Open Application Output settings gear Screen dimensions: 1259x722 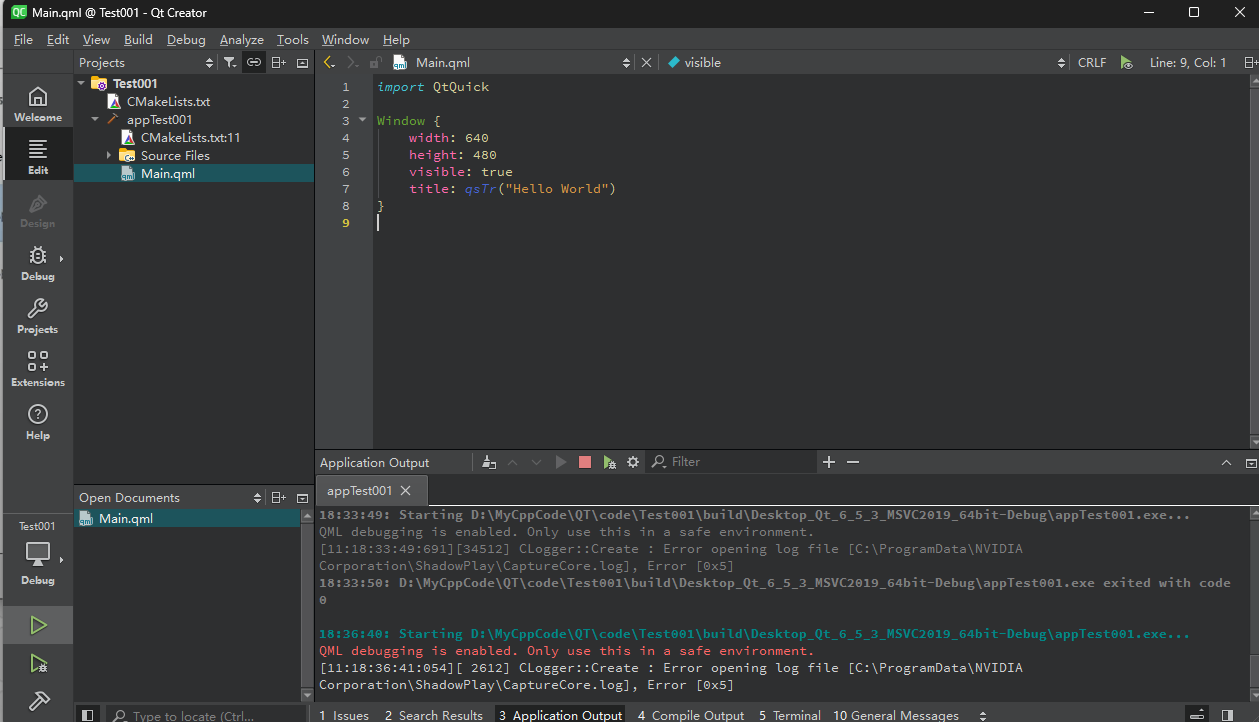[x=633, y=462]
